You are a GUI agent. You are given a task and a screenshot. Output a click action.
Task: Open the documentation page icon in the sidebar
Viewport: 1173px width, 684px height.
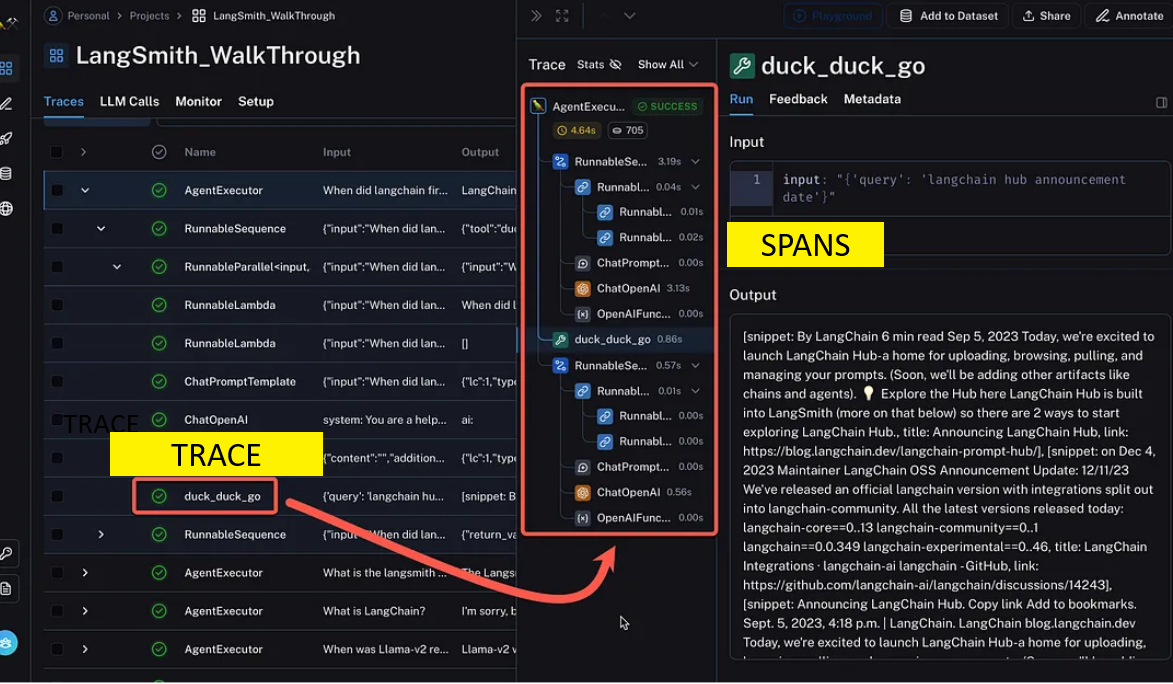pos(7,589)
